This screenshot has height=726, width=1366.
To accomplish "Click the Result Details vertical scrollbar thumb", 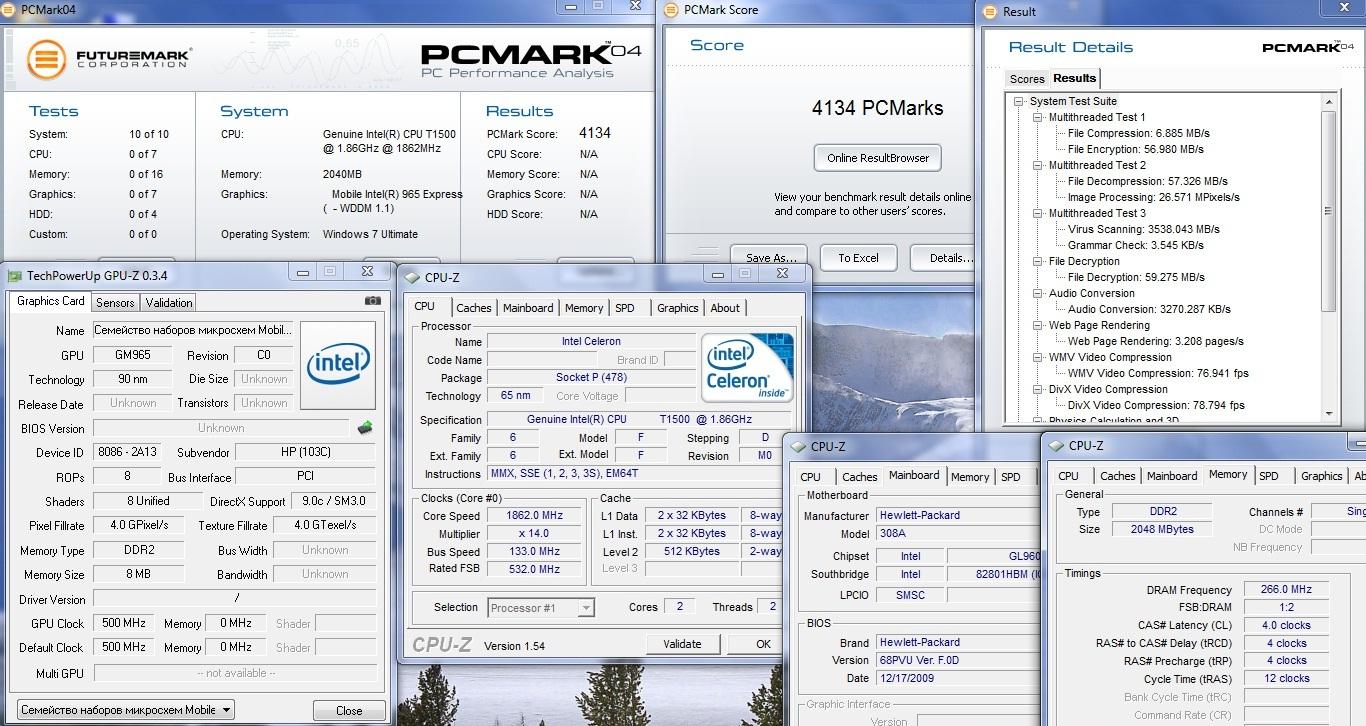I will tap(1329, 210).
